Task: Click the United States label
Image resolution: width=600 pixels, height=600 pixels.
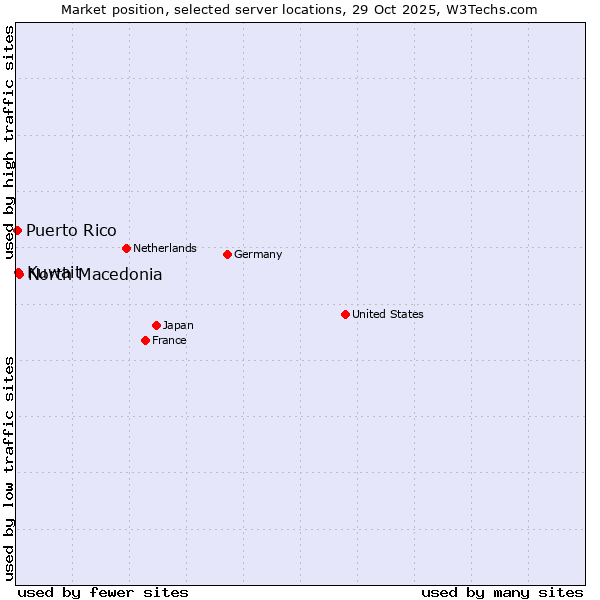Action: click(387, 314)
